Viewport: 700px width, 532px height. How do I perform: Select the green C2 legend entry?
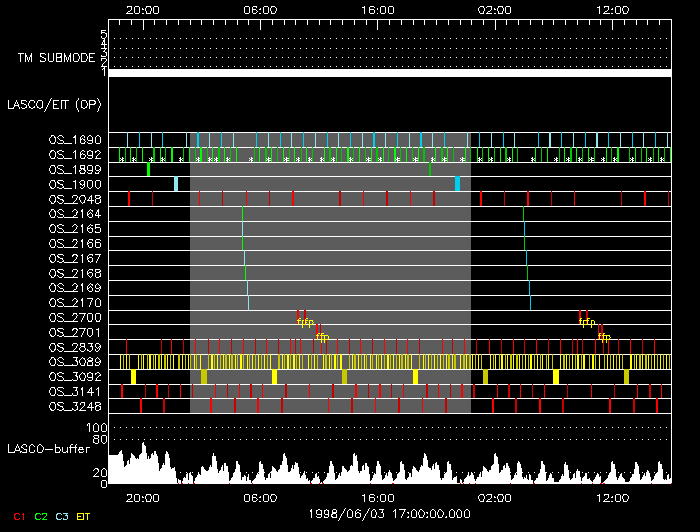pyautogui.click(x=41, y=517)
